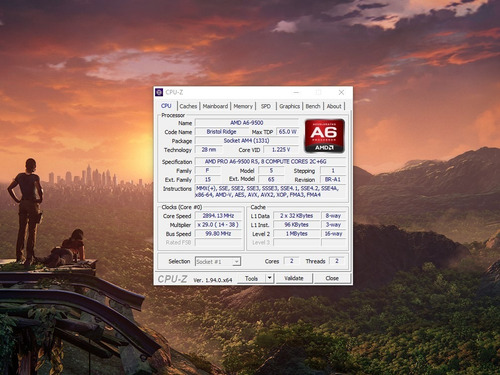Open the Socket #1 selection dropdown

click(x=218, y=262)
